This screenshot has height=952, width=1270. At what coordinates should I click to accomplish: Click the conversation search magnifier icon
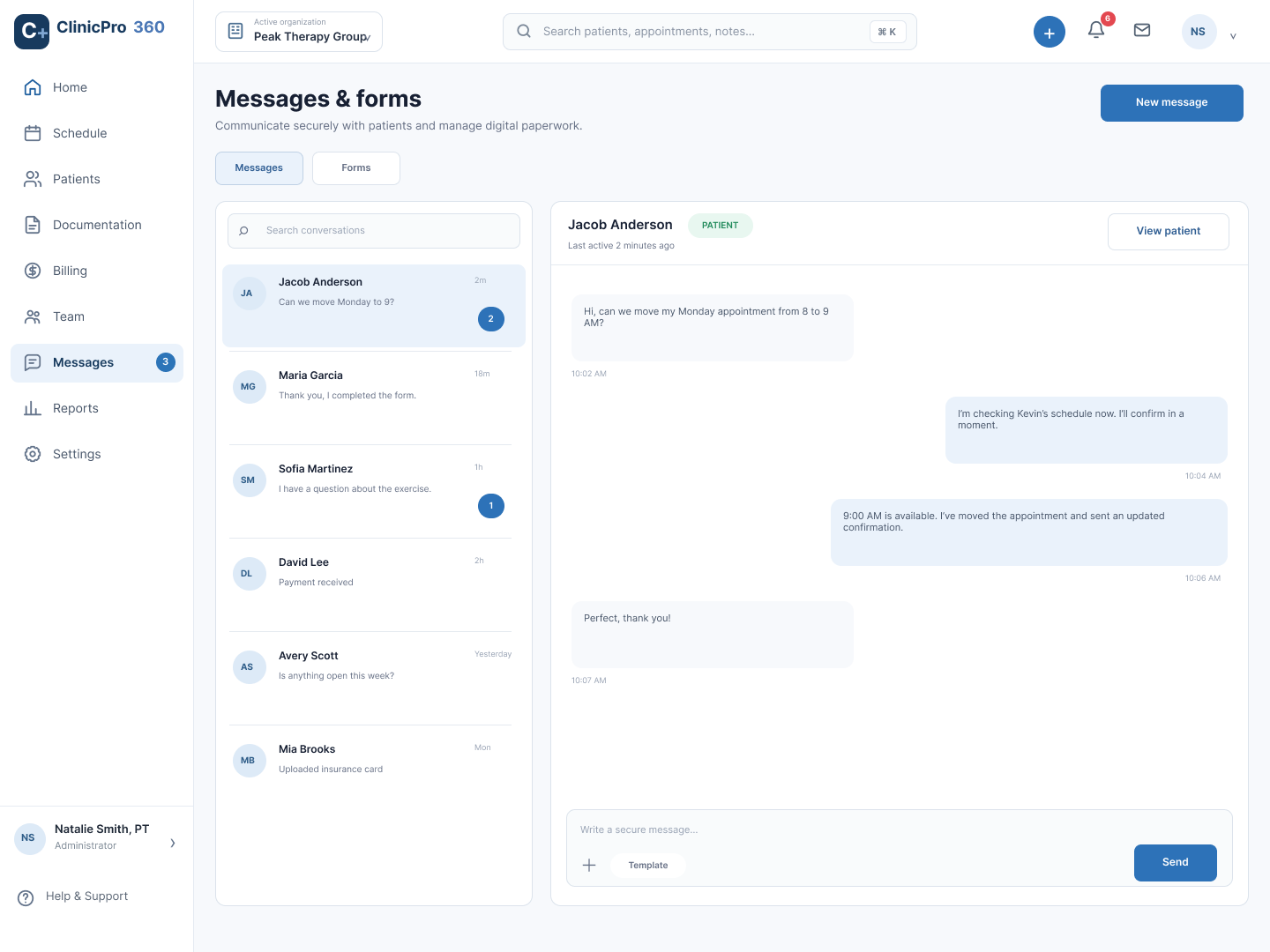[x=243, y=231]
